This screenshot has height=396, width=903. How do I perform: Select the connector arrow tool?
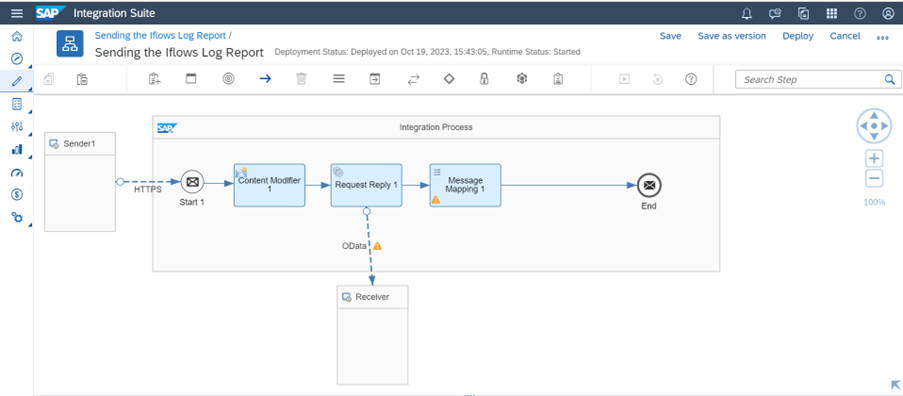265,79
